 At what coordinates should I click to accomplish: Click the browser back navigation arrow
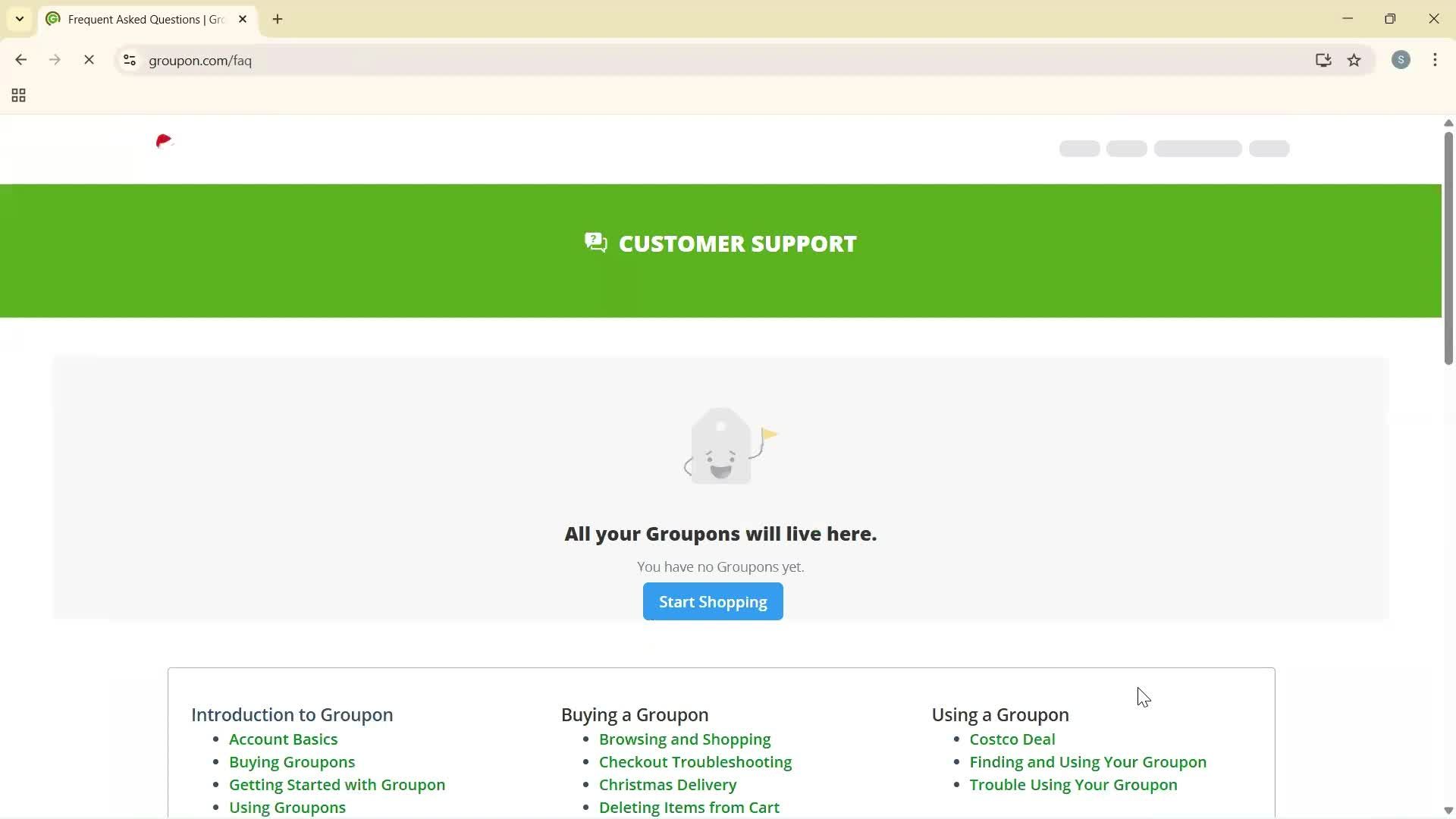click(x=20, y=60)
